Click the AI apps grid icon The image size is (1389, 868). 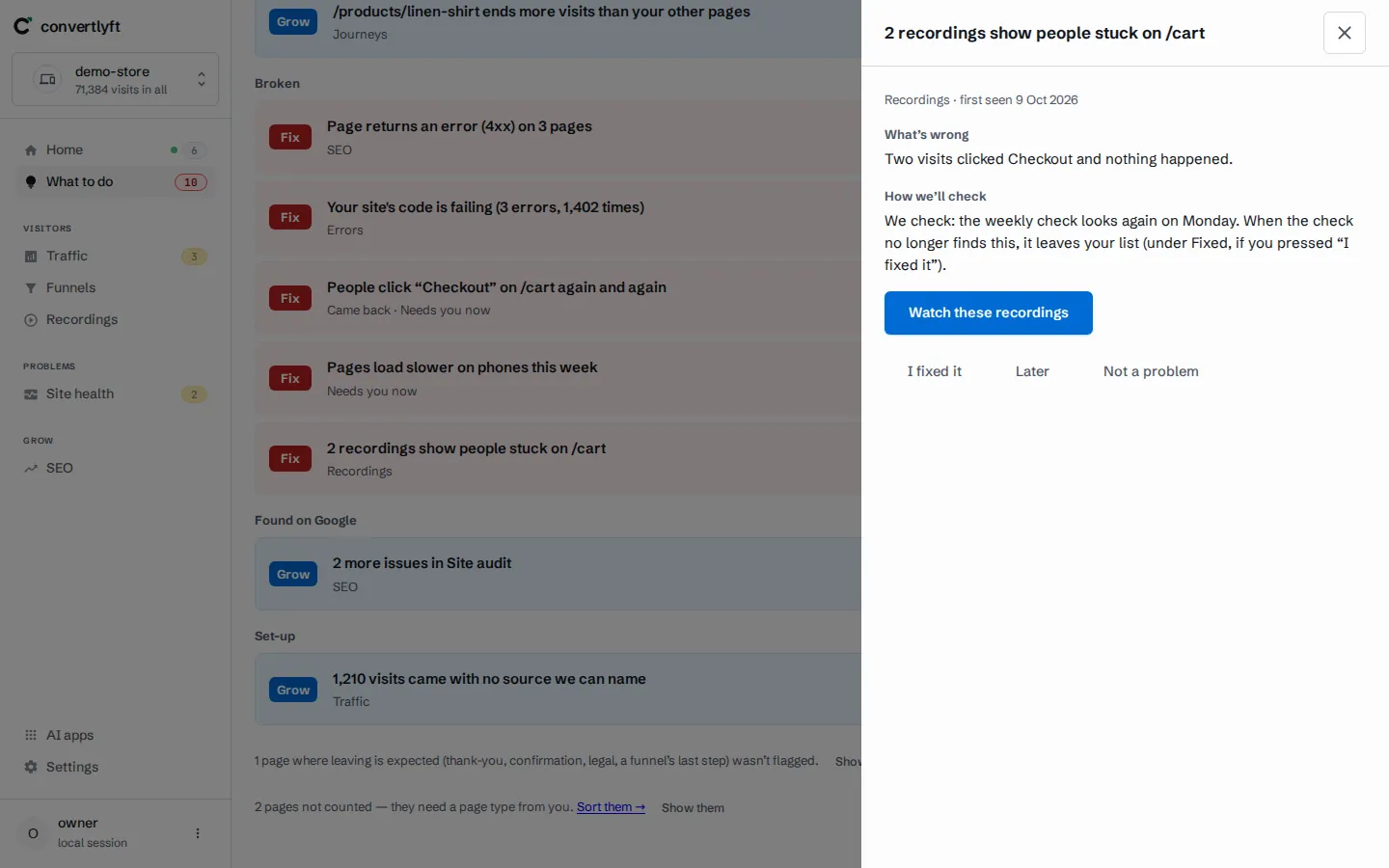coord(31,736)
